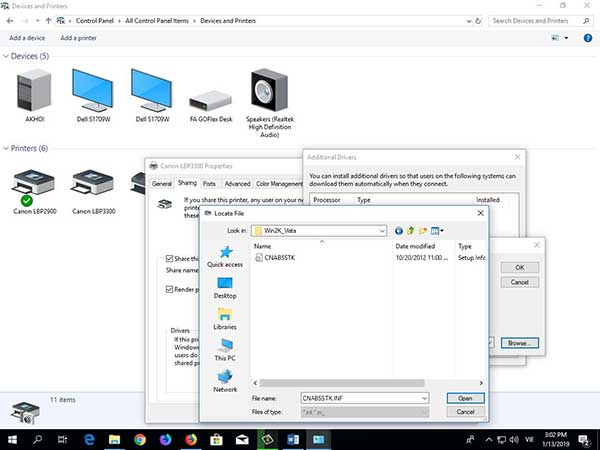Image resolution: width=600 pixels, height=450 pixels.
Task: Refresh the Devices and Printers address bar
Action: (x=478, y=21)
